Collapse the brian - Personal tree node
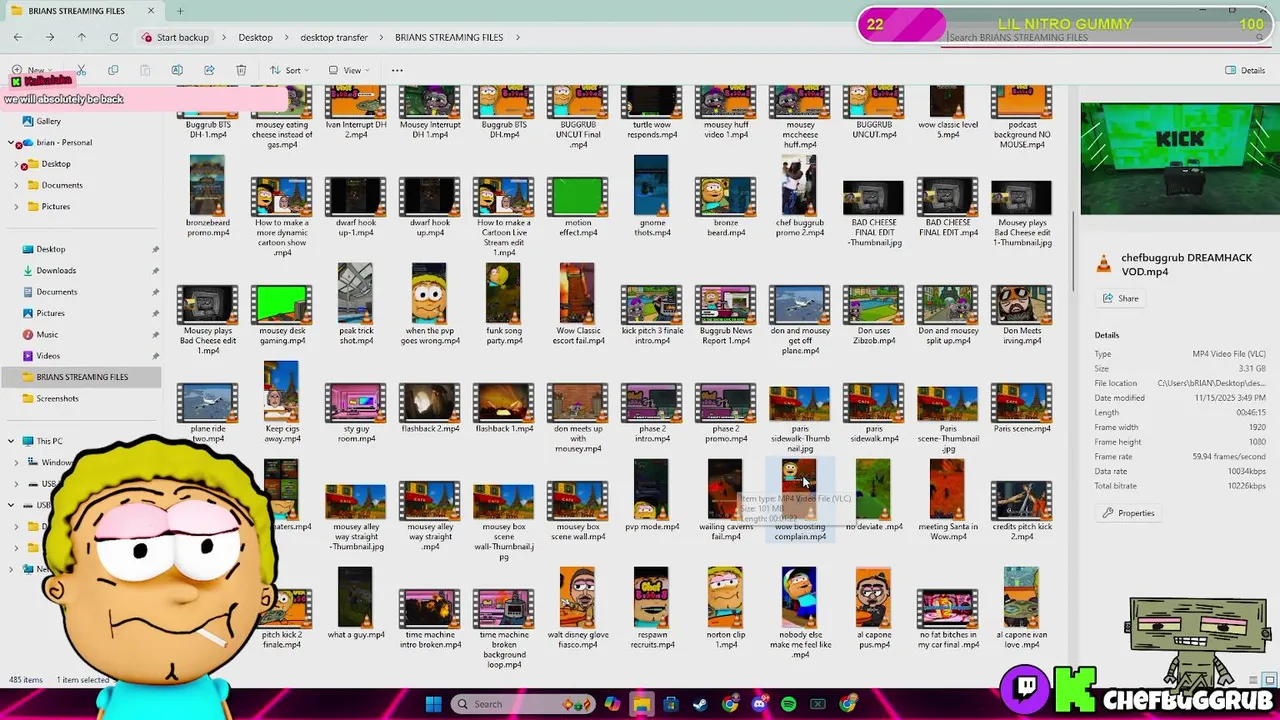1280x720 pixels. pos(11,143)
